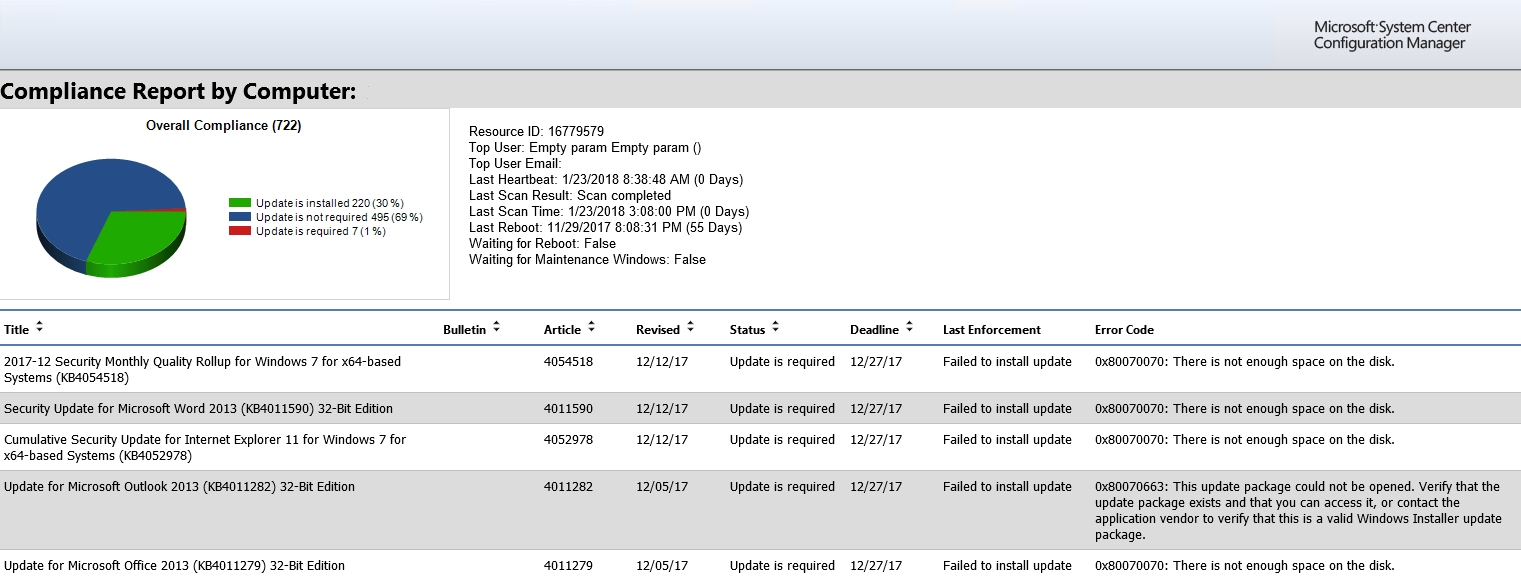1521x576 pixels.
Task: Click the 'Overall Compliance (722)' chart title
Action: (224, 126)
